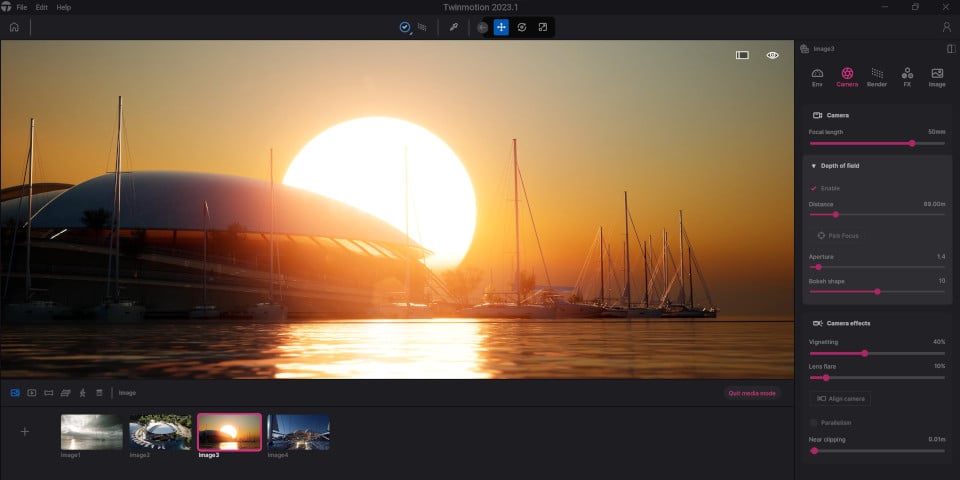Open the File menu
Image resolution: width=960 pixels, height=480 pixels.
pyautogui.click(x=22, y=7)
